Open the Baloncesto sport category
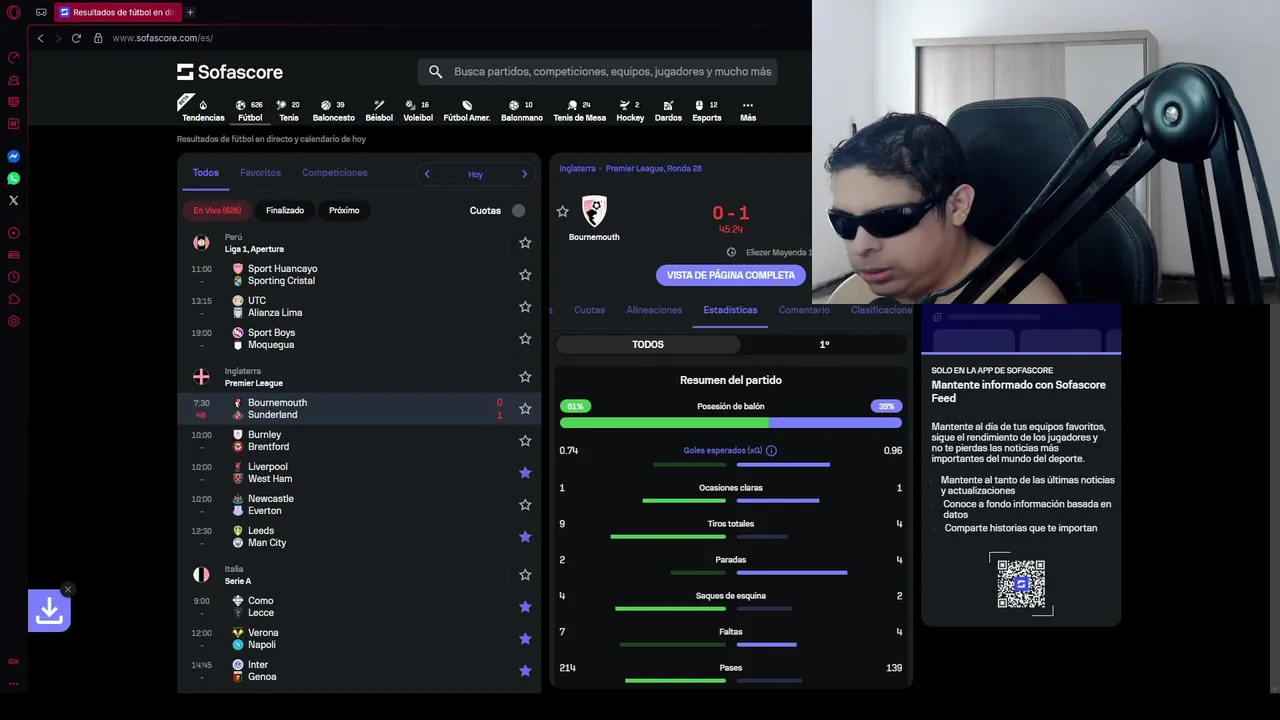The width and height of the screenshot is (1280, 720). (333, 110)
